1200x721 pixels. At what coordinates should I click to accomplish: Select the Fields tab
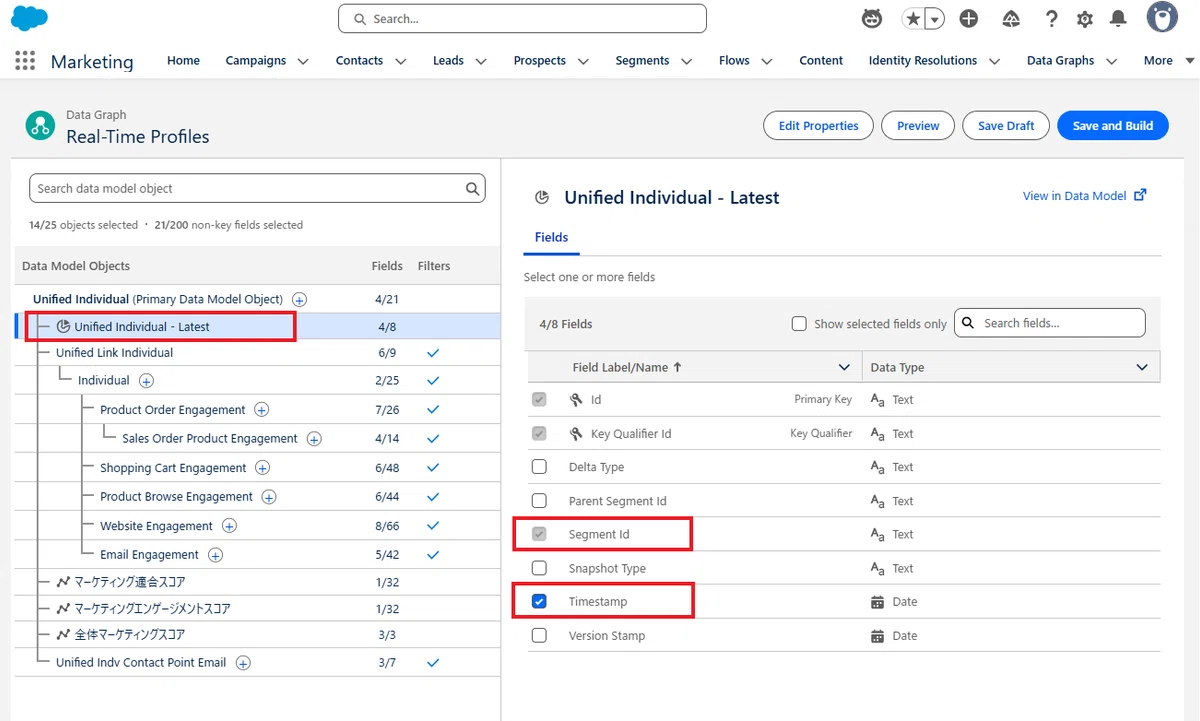(x=551, y=237)
